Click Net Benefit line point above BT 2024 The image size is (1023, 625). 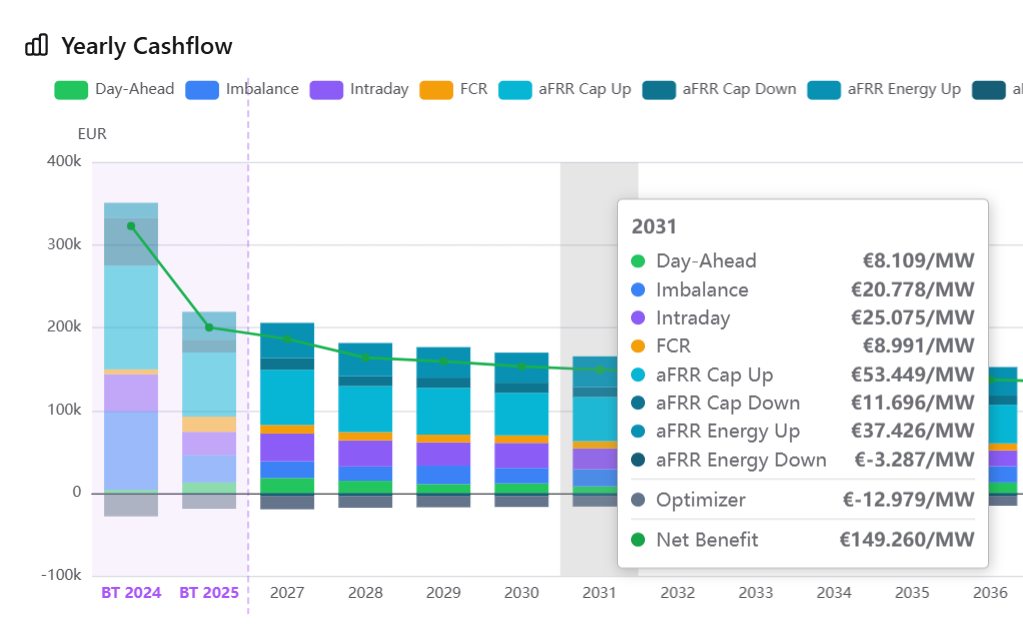pyautogui.click(x=131, y=226)
